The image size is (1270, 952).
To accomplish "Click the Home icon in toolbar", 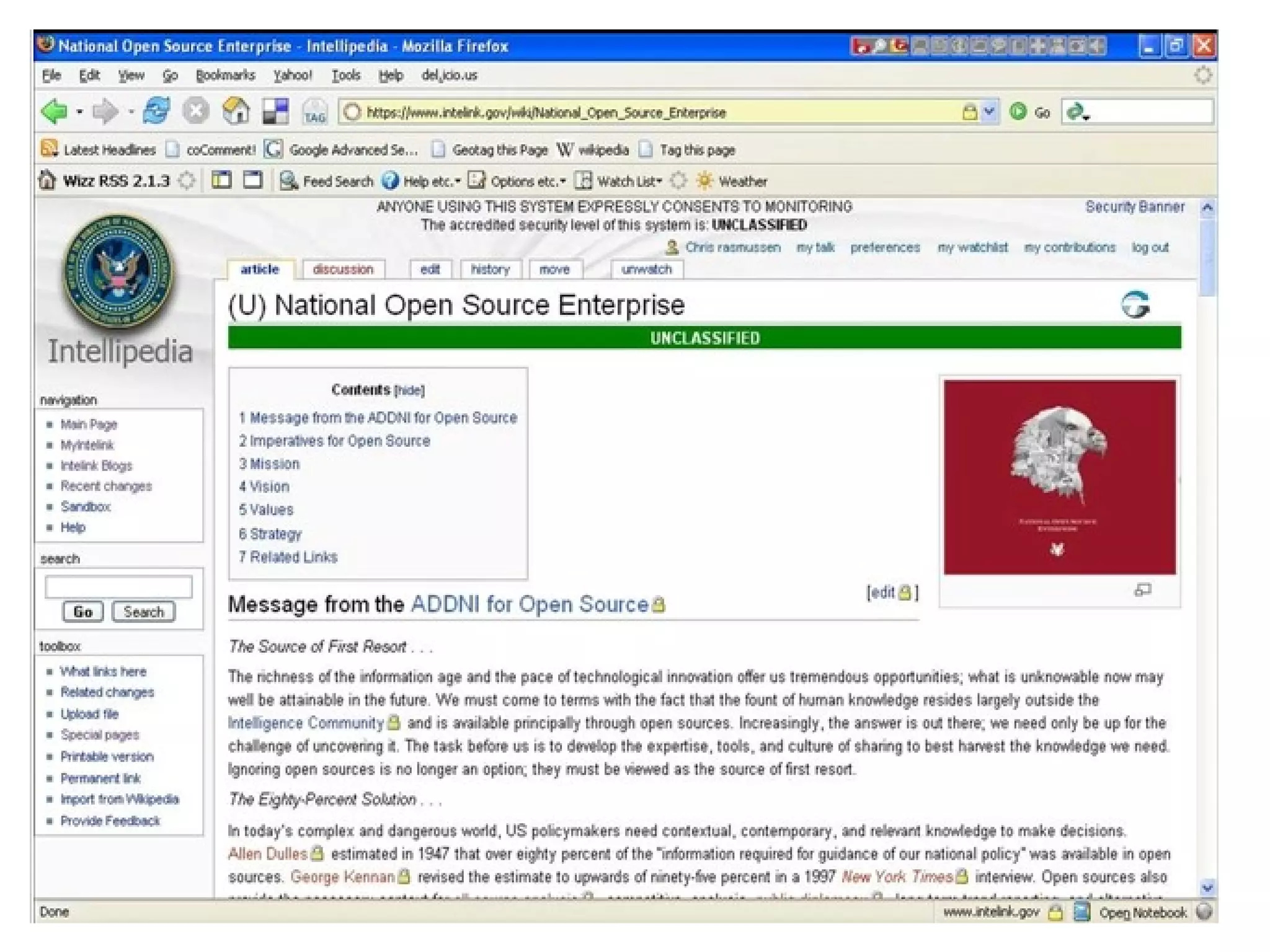I will pyautogui.click(x=236, y=112).
